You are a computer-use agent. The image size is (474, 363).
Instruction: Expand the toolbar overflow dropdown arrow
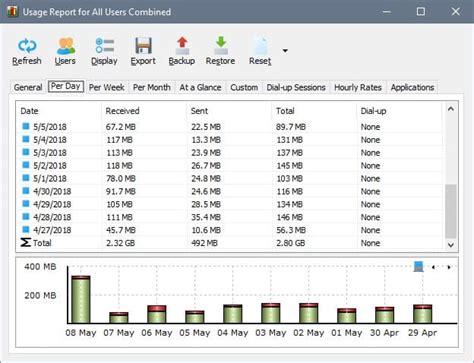click(285, 51)
